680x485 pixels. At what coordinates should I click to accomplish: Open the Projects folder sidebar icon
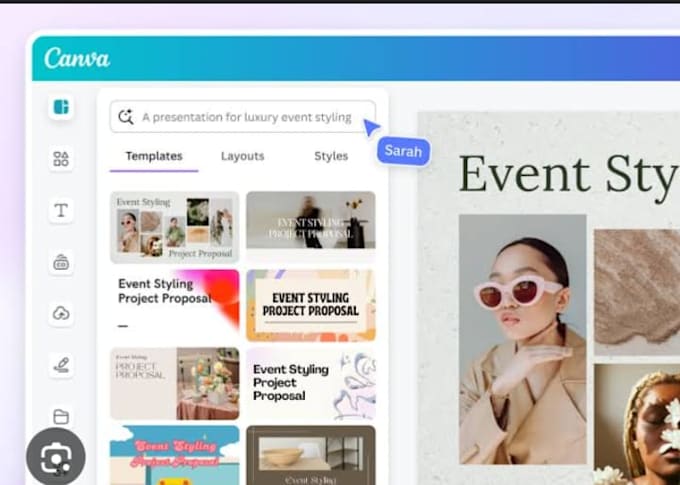coord(61,416)
